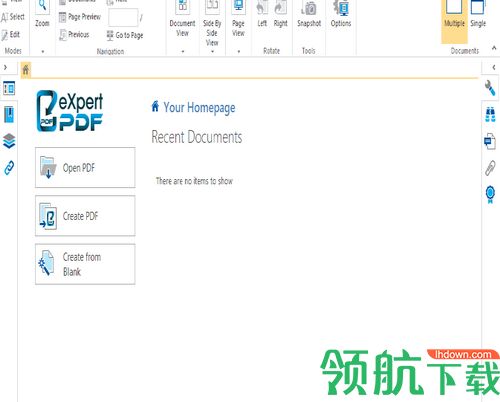Collapse the right side panel chevron

point(494,67)
